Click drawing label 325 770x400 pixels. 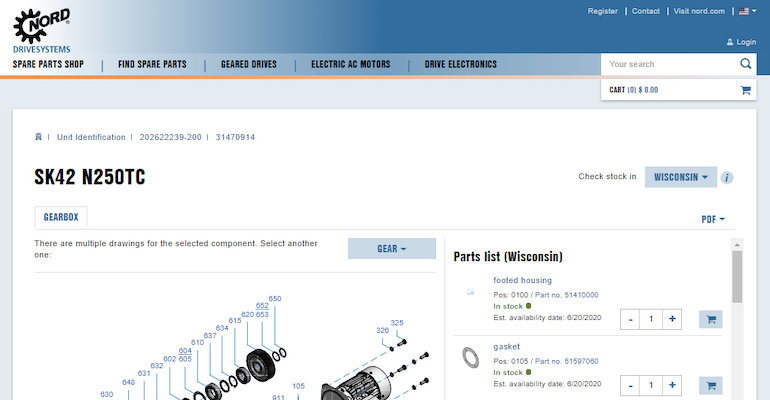397,322
